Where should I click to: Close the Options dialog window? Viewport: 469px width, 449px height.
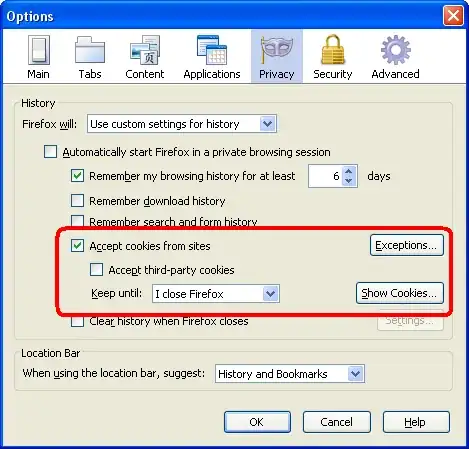point(453,15)
